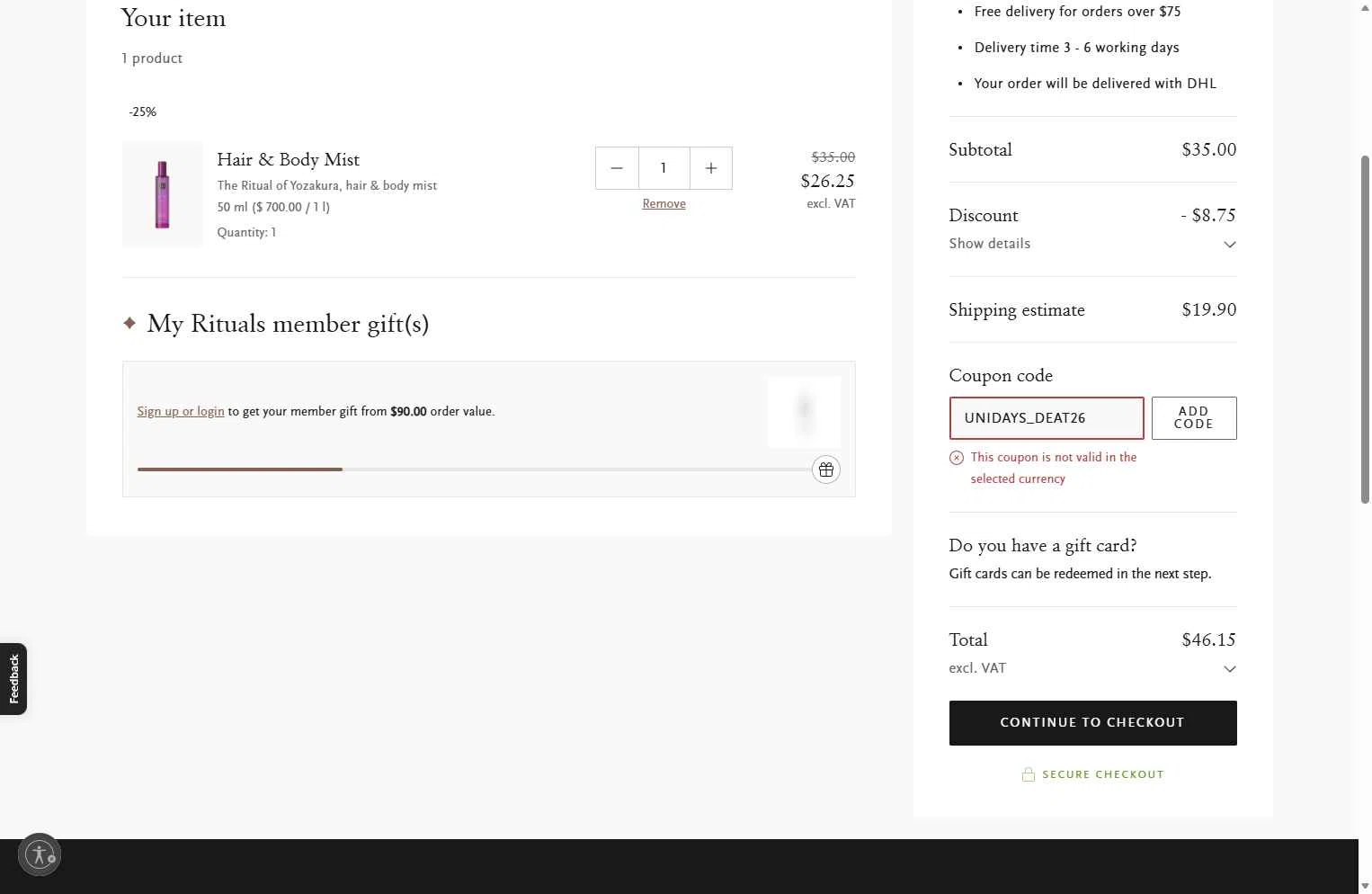Click the gift icon on progress bar

(x=826, y=469)
